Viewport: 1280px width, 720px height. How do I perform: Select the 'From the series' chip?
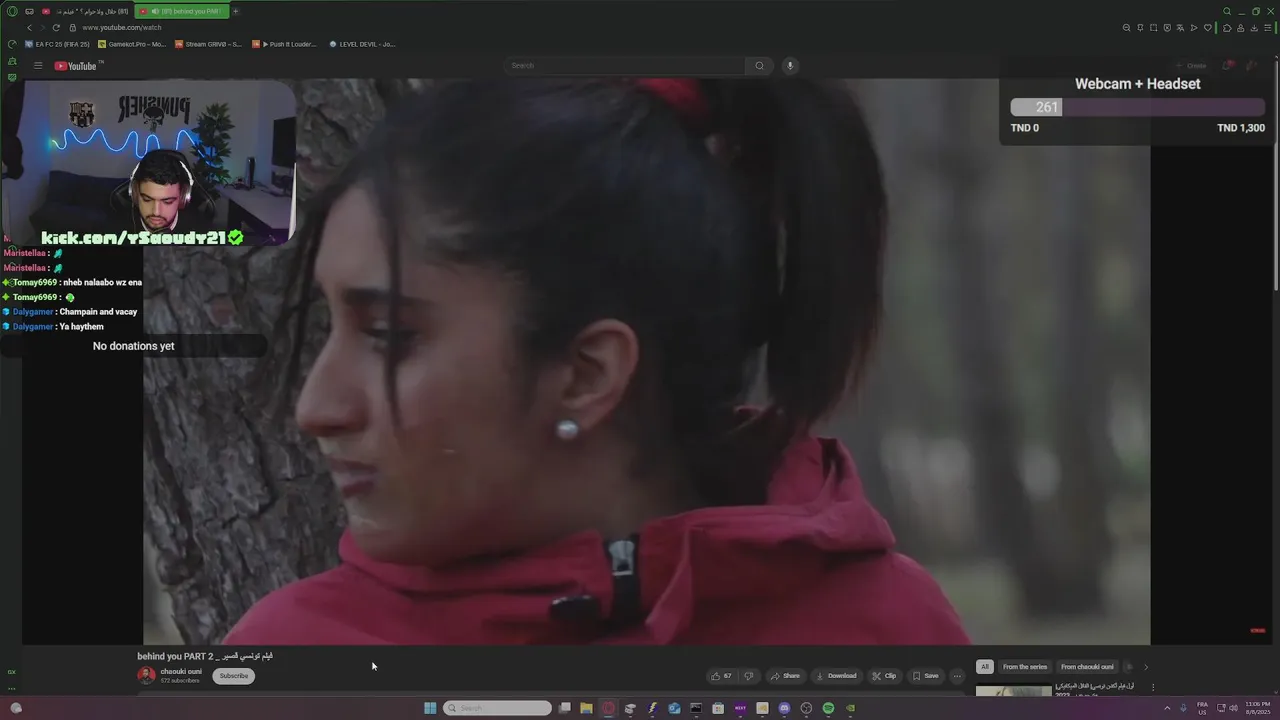pyautogui.click(x=1025, y=667)
